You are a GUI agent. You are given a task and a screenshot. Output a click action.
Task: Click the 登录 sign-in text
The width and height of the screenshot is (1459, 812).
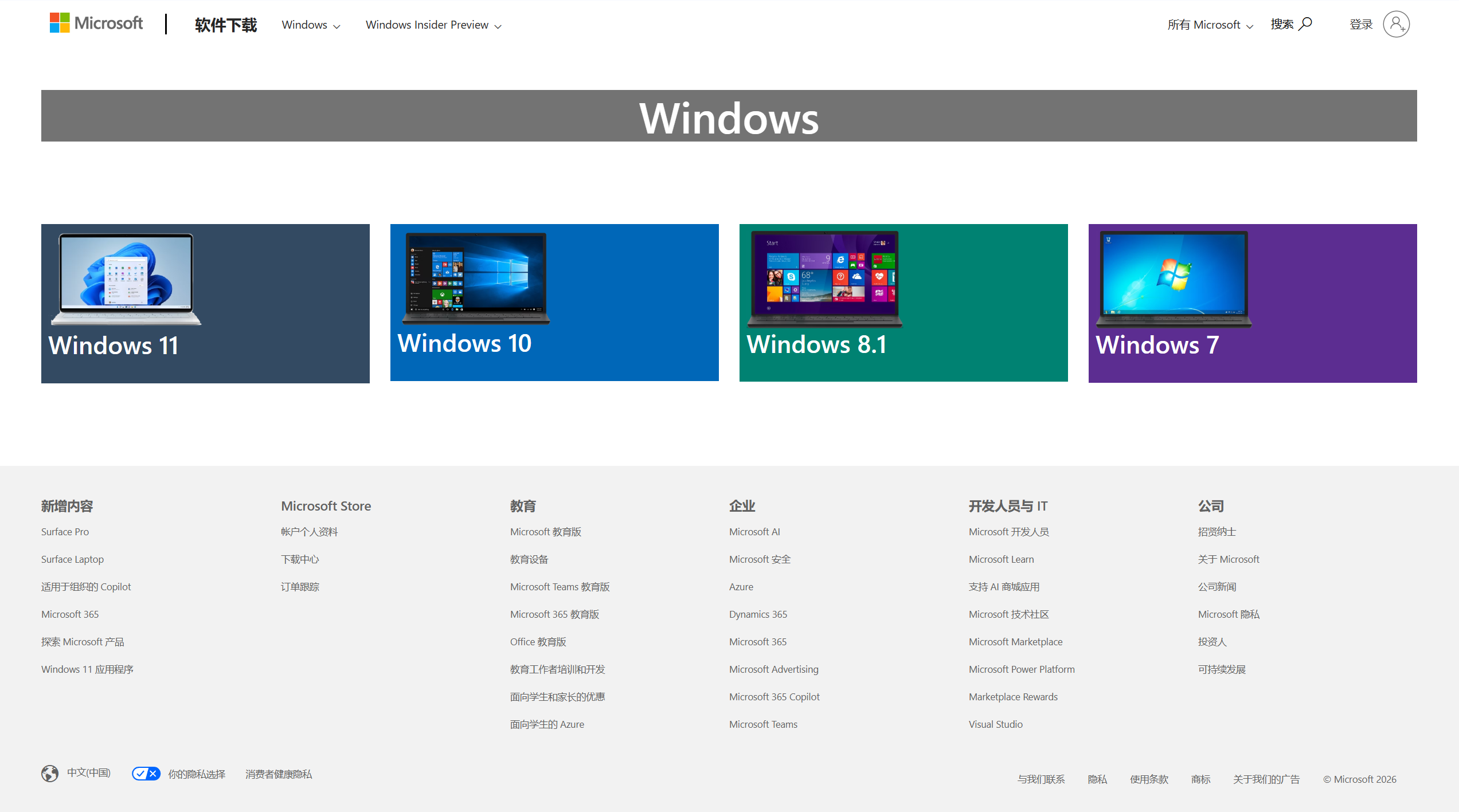(1360, 24)
